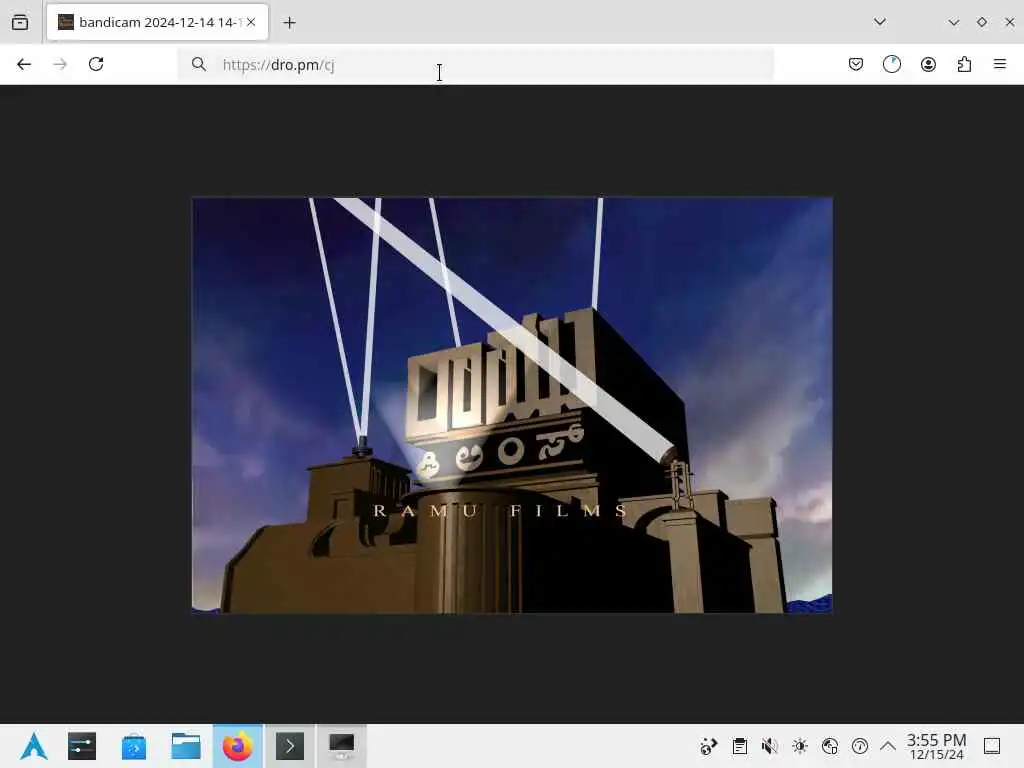1024x768 pixels.
Task: Open the tray icon left of clipboard
Action: coord(709,746)
